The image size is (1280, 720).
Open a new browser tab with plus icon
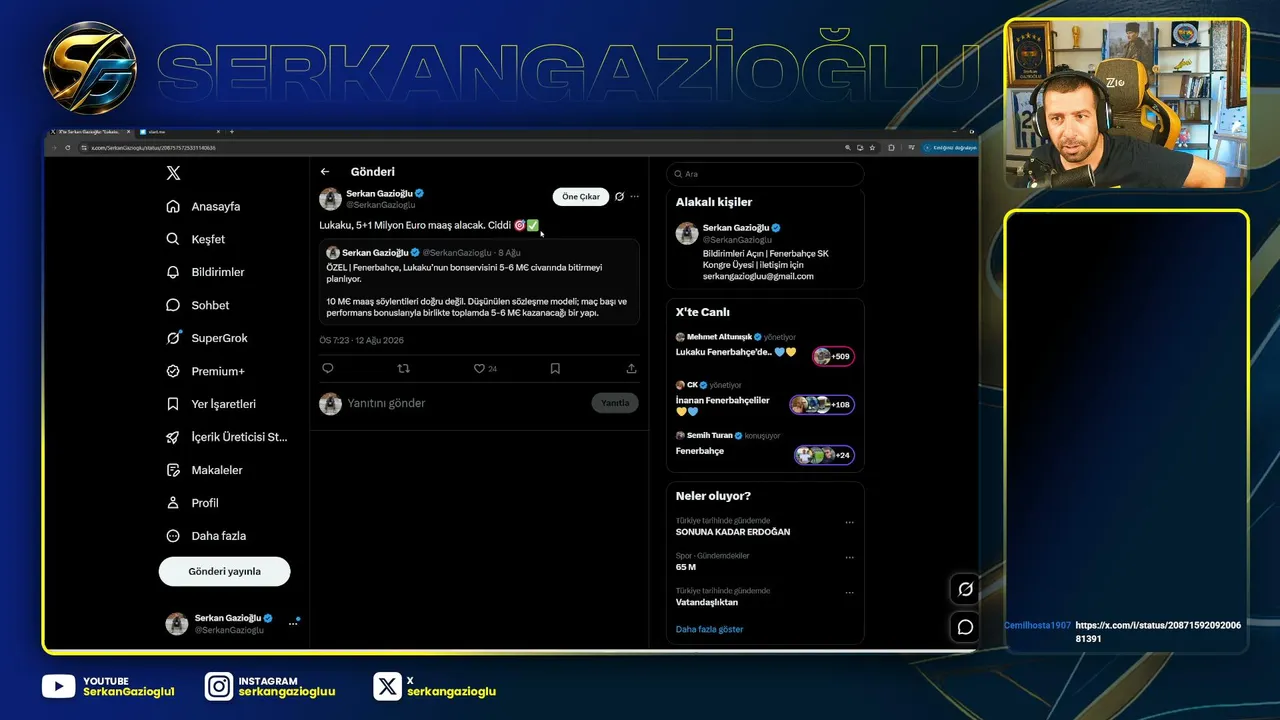pos(232,132)
